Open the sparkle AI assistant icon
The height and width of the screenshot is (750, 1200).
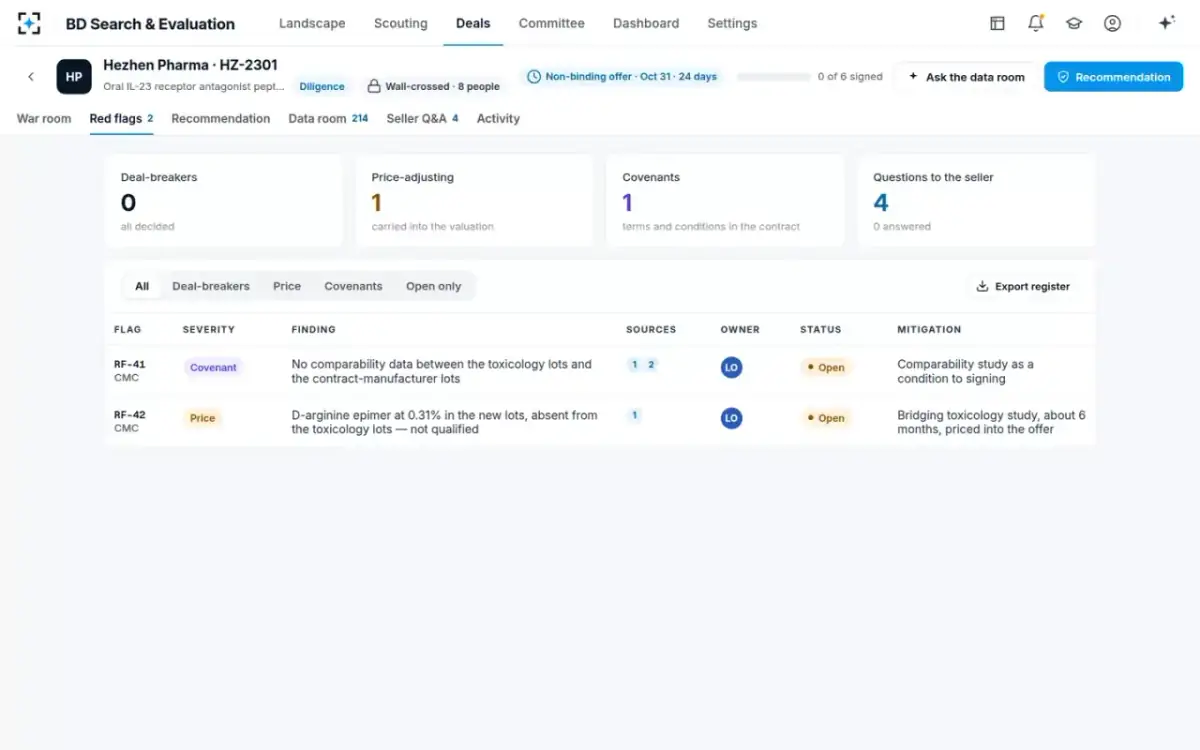pyautogui.click(x=1166, y=23)
